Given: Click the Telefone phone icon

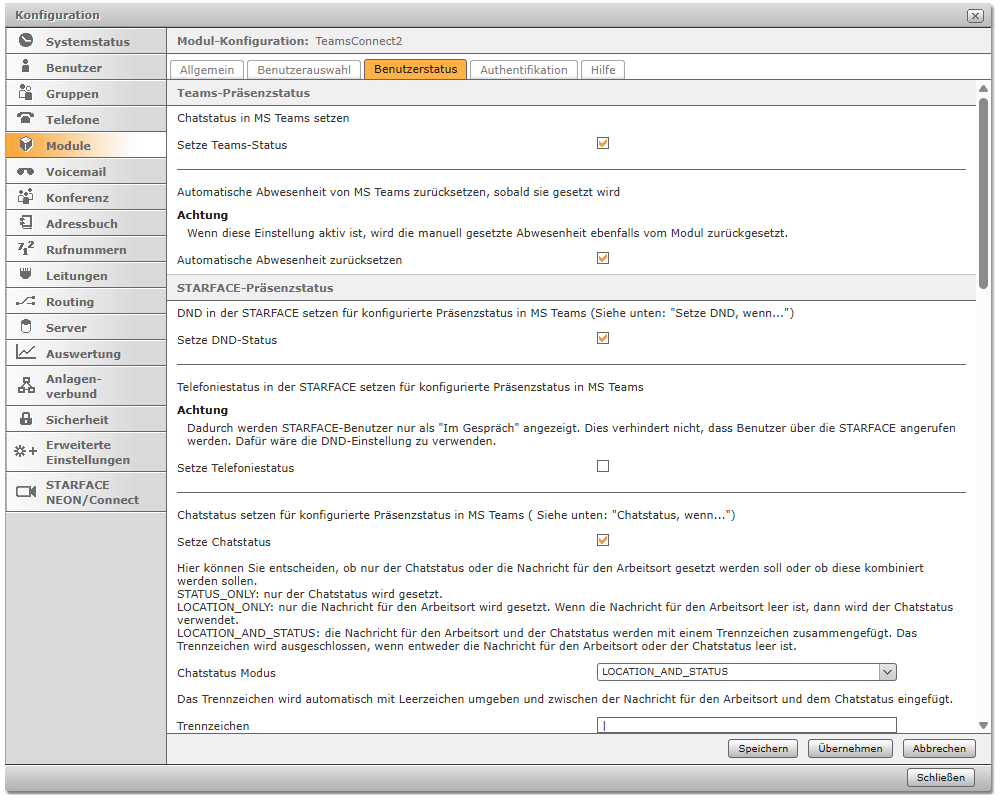Looking at the screenshot, I should (26, 118).
